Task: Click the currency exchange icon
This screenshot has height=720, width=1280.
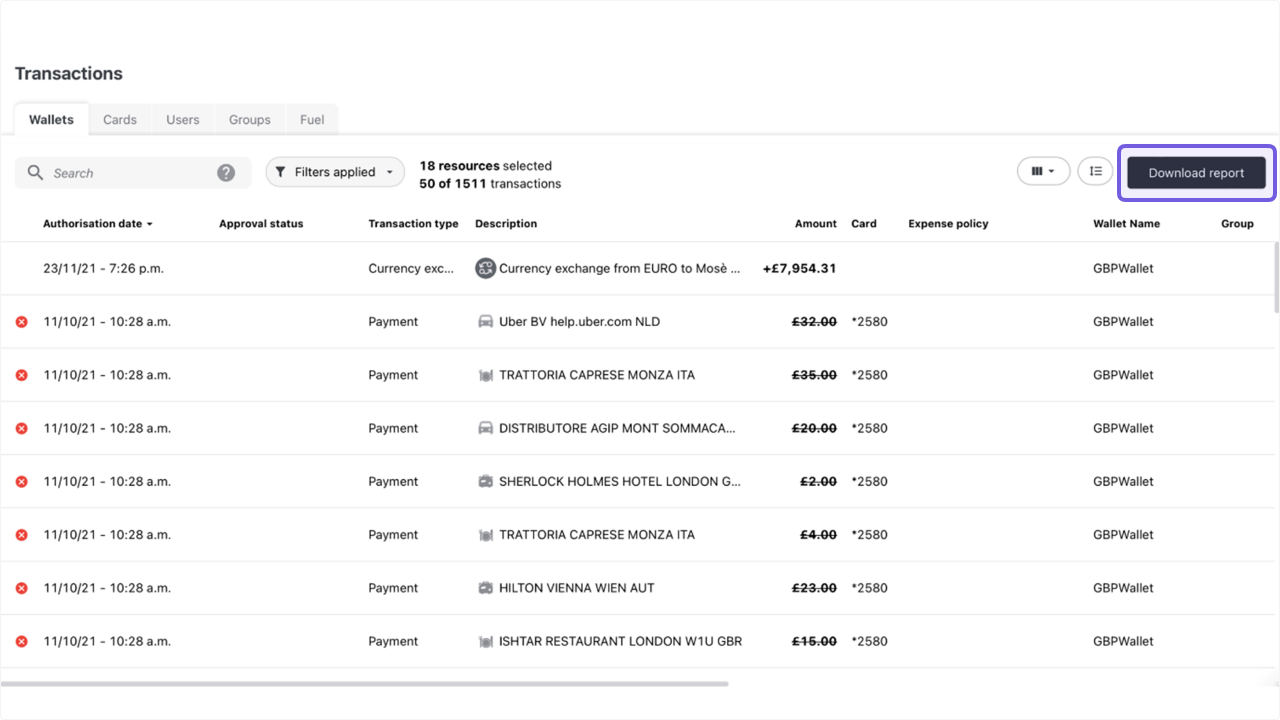Action: click(x=486, y=268)
